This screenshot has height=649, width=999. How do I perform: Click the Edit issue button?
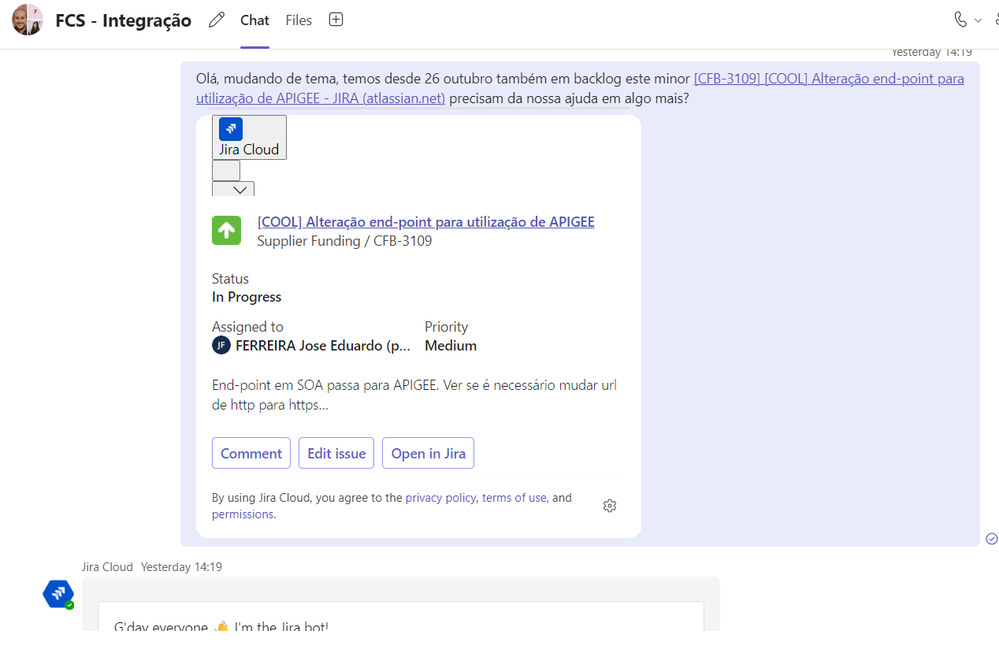[x=336, y=453]
